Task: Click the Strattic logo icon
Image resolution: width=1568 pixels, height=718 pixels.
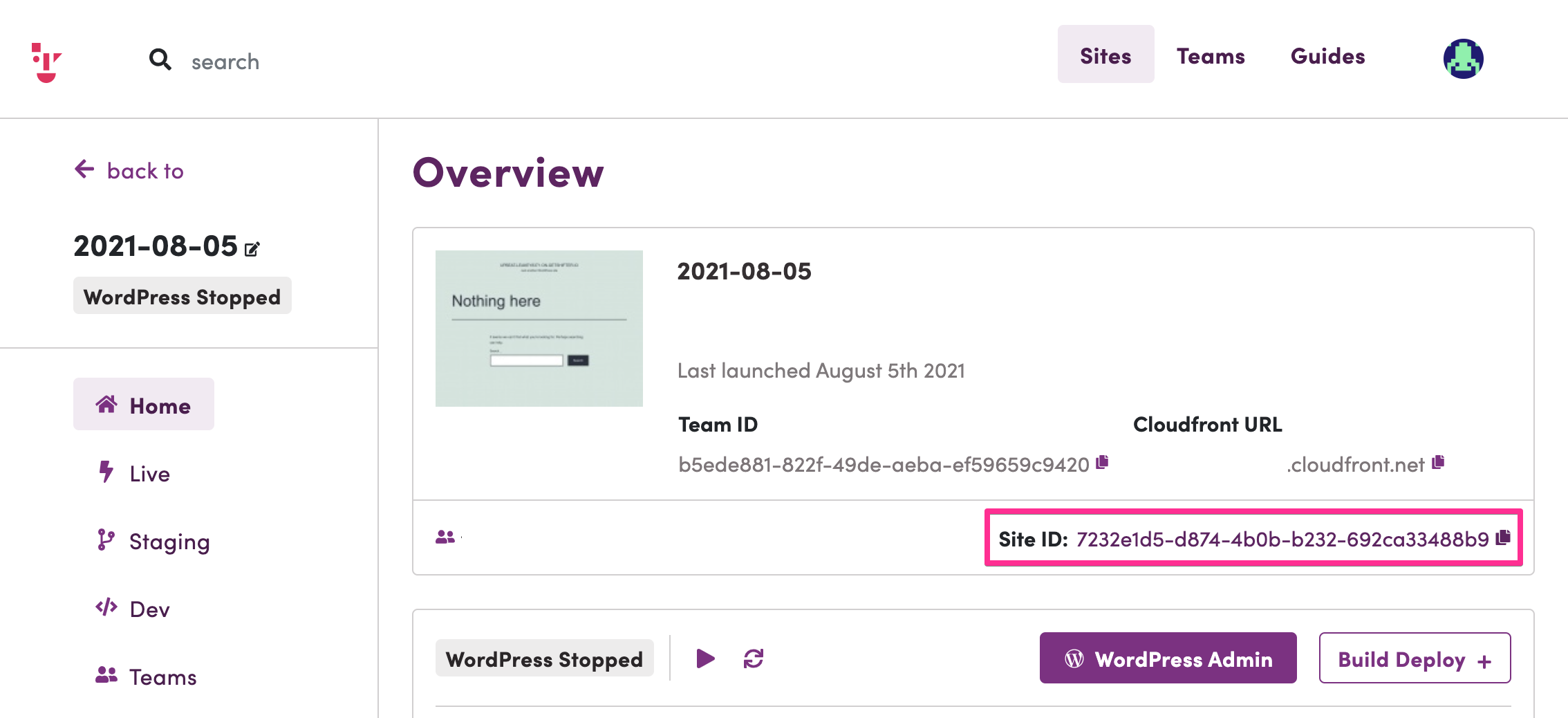Action: coord(46,62)
